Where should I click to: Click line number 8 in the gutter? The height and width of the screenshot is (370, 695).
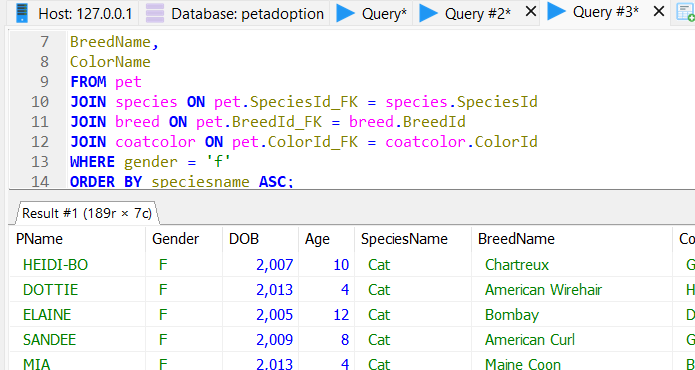tap(44, 62)
